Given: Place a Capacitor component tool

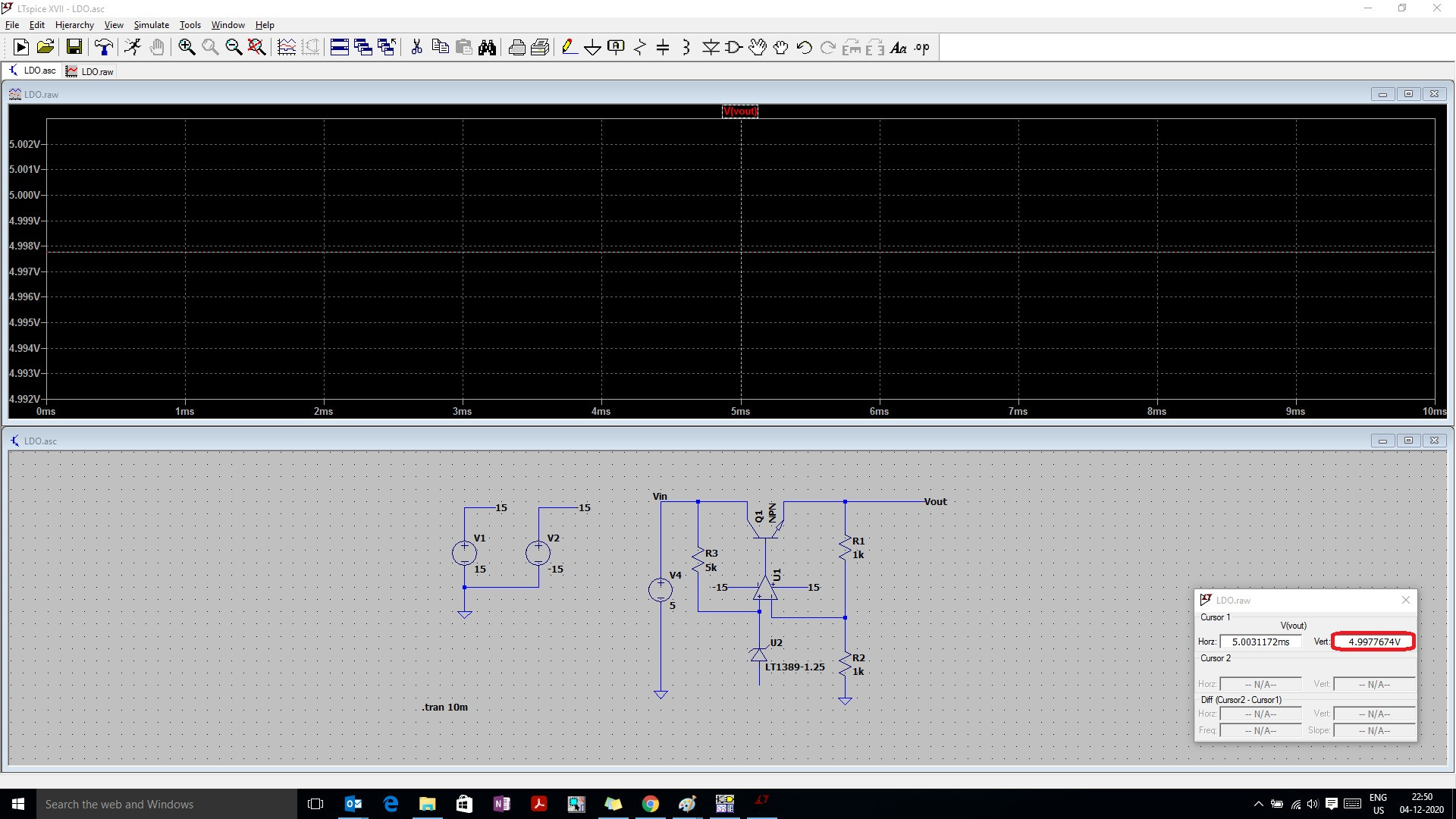Looking at the screenshot, I should click(x=663, y=47).
